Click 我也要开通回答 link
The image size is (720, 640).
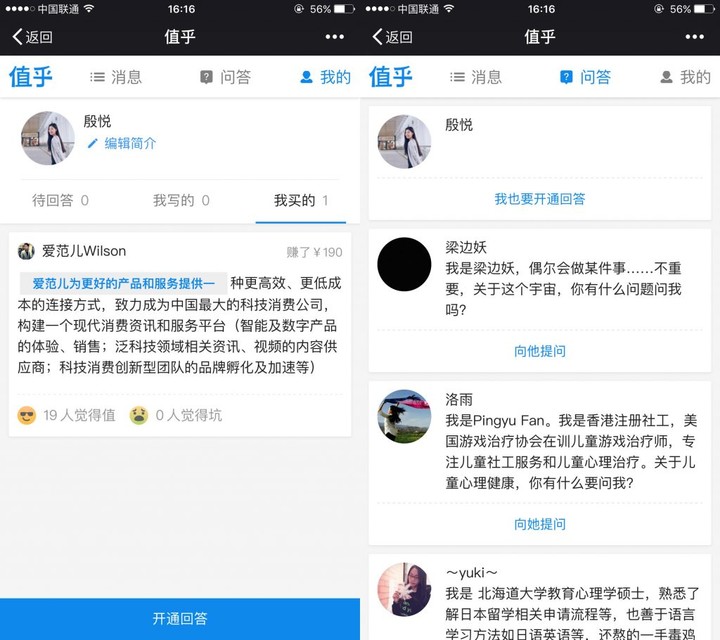(x=540, y=199)
